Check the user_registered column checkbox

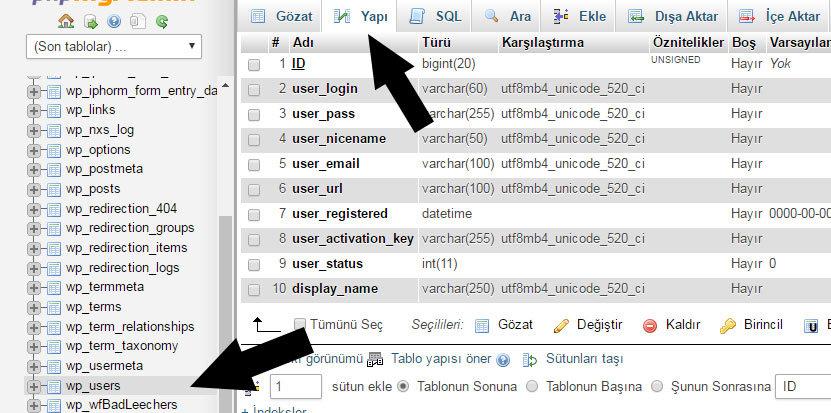[254, 215]
